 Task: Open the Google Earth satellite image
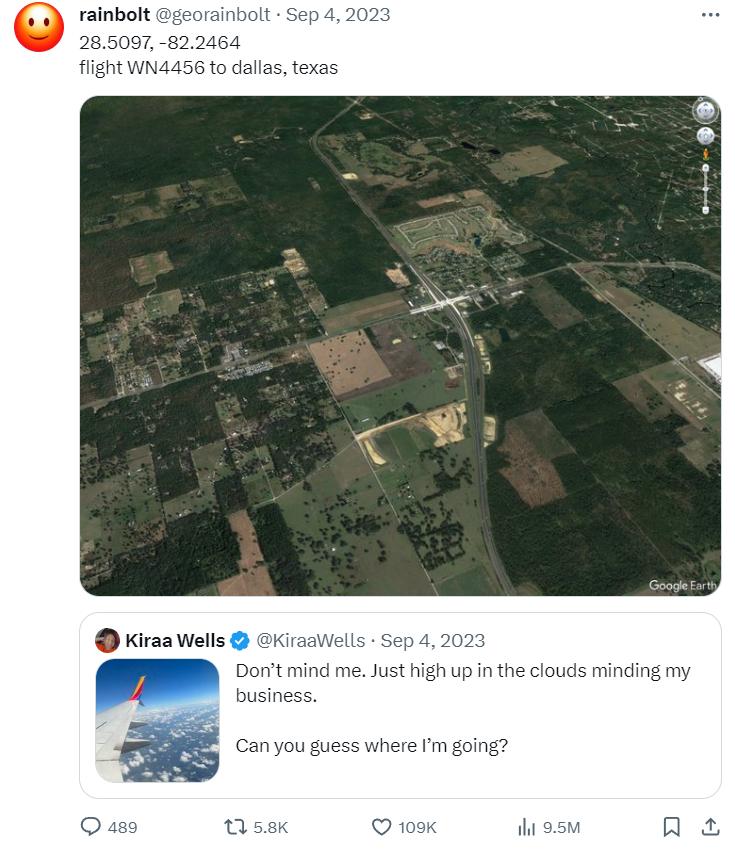pyautogui.click(x=400, y=345)
